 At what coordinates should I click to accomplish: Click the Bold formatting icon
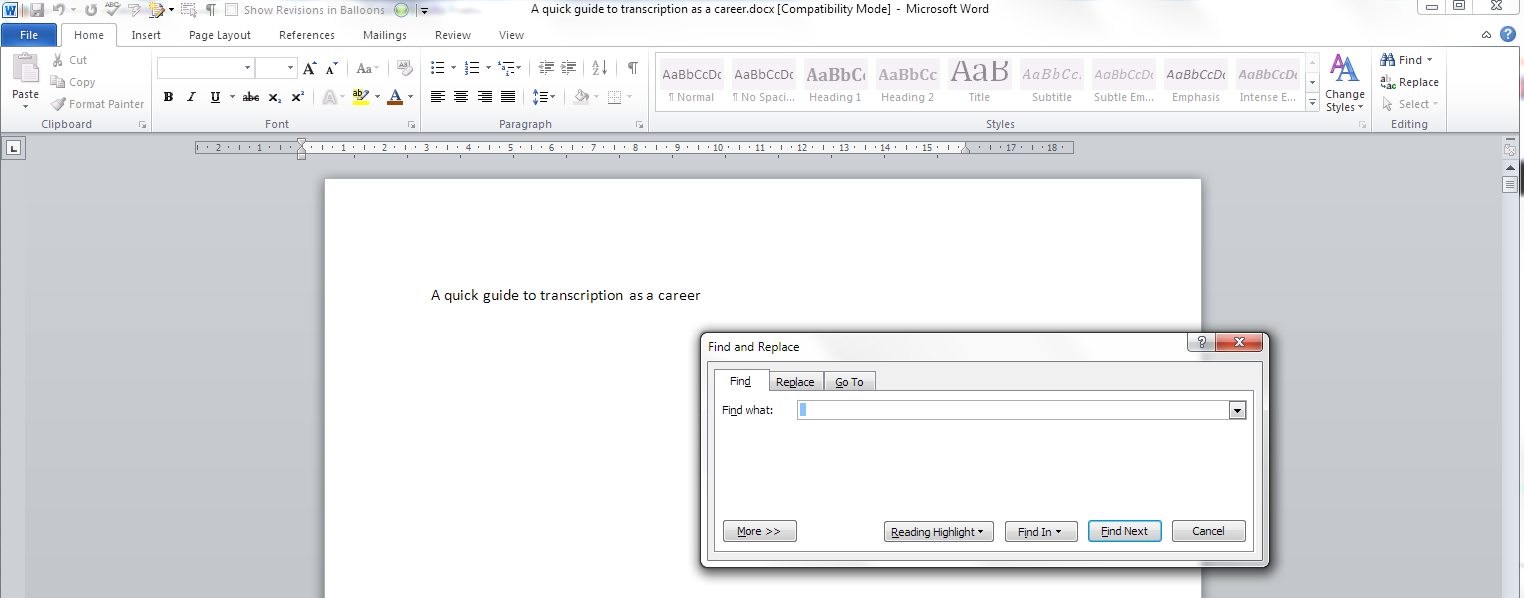(168, 97)
